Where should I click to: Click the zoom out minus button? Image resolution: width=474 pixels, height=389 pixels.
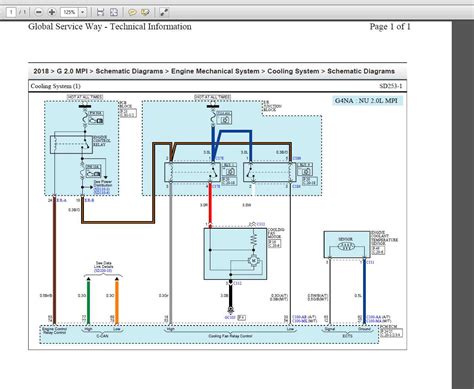point(39,12)
